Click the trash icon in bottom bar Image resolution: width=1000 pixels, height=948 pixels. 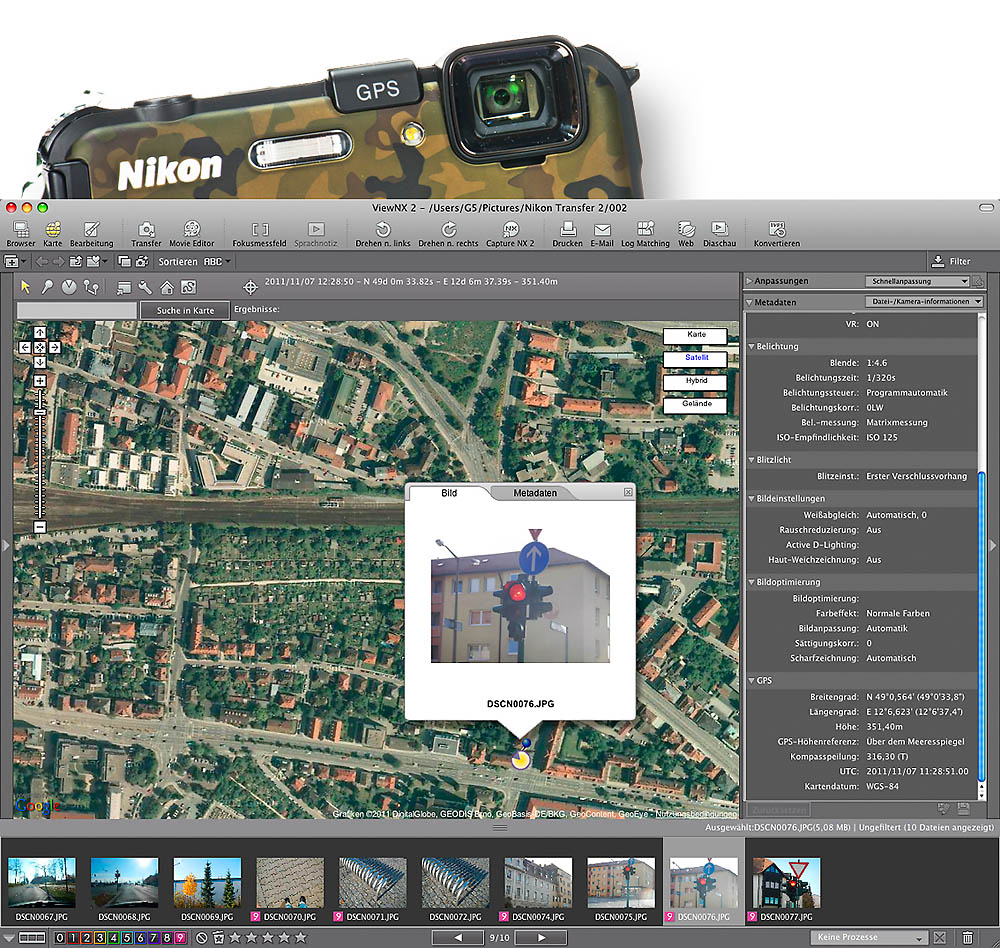tap(968, 937)
